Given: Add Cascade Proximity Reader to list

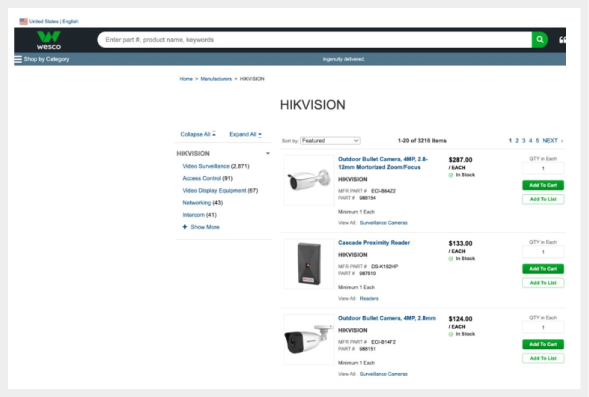Looking at the screenshot, I should point(543,282).
